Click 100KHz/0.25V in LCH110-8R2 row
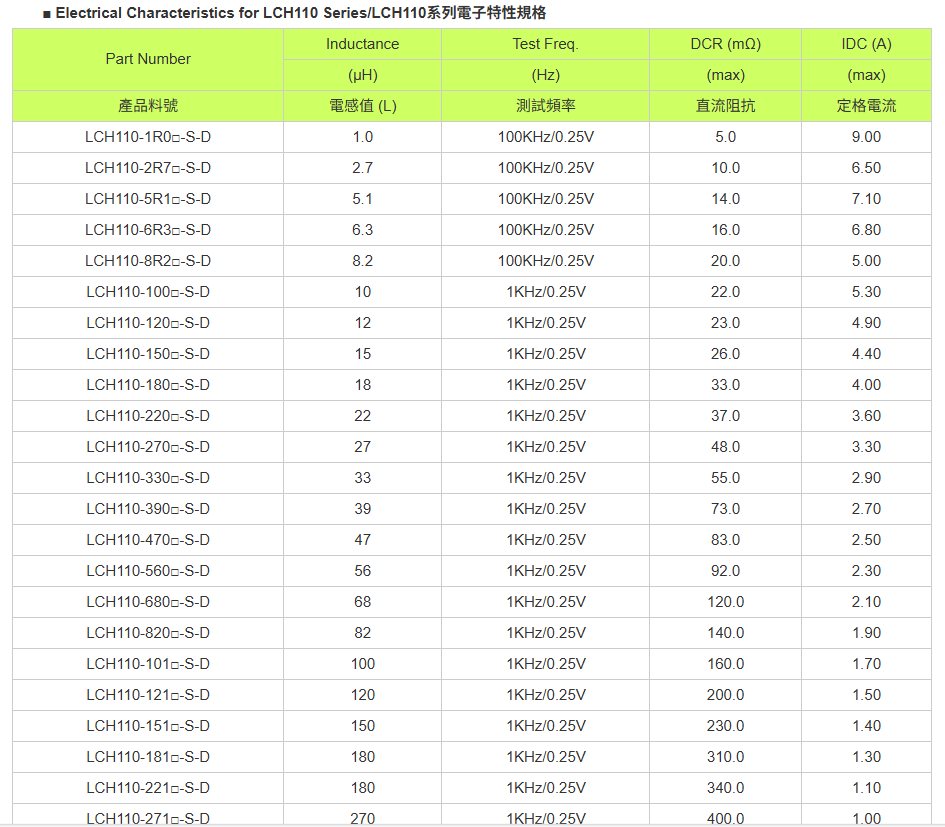 tap(545, 261)
